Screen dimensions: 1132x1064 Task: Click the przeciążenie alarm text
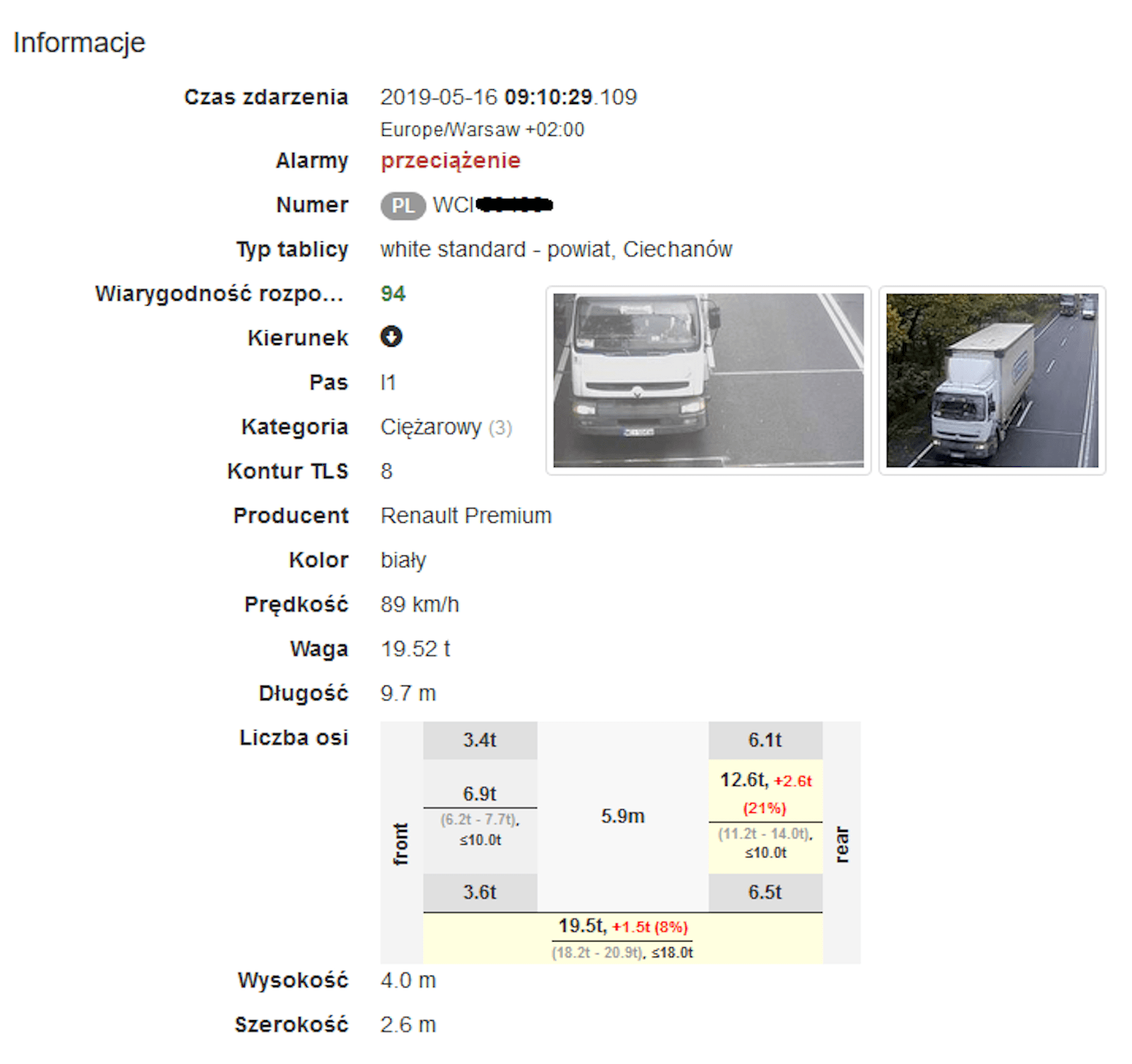[x=451, y=161]
